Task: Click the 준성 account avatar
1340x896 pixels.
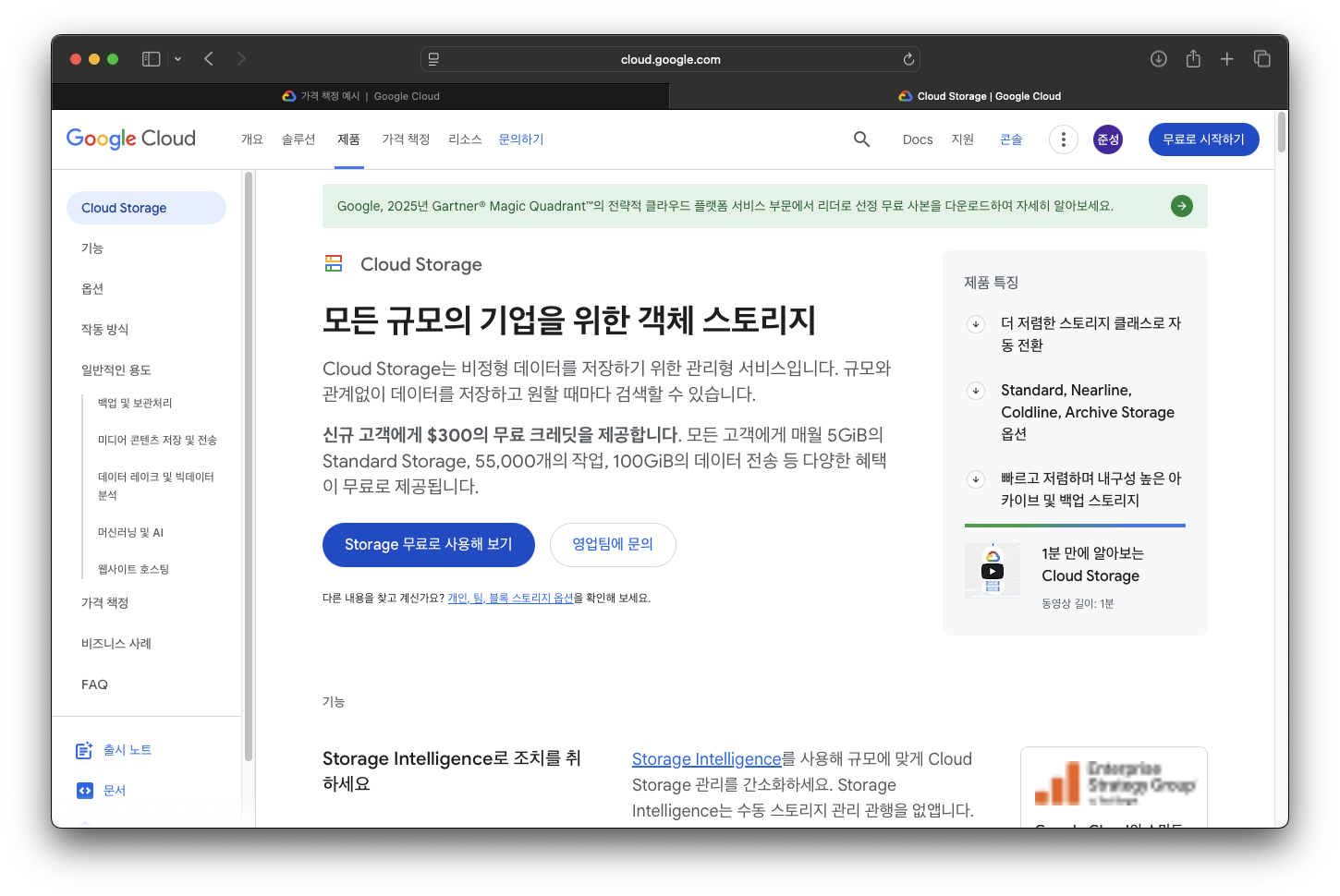Action: click(1108, 139)
